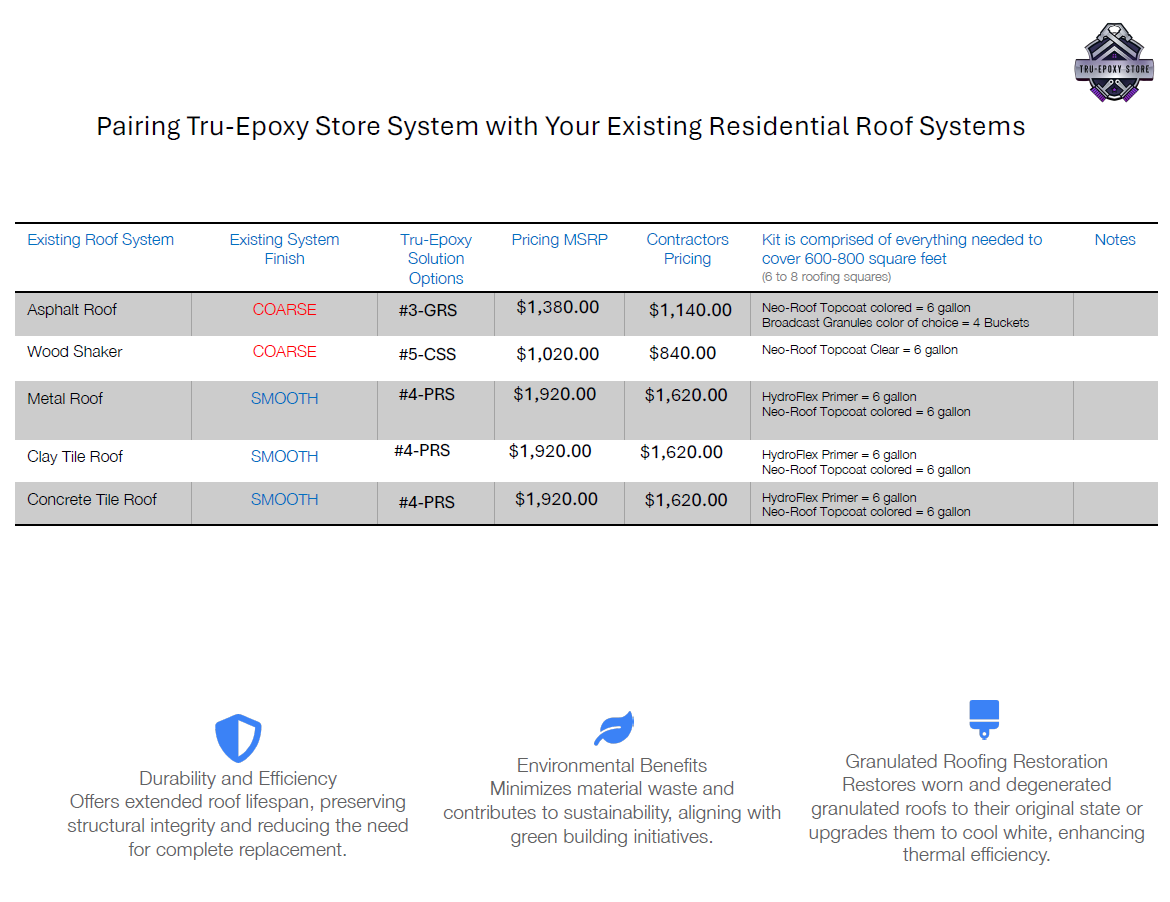This screenshot has height=902, width=1170.
Task: Click SMOOTH in the Metal Roof row
Action: tap(284, 398)
